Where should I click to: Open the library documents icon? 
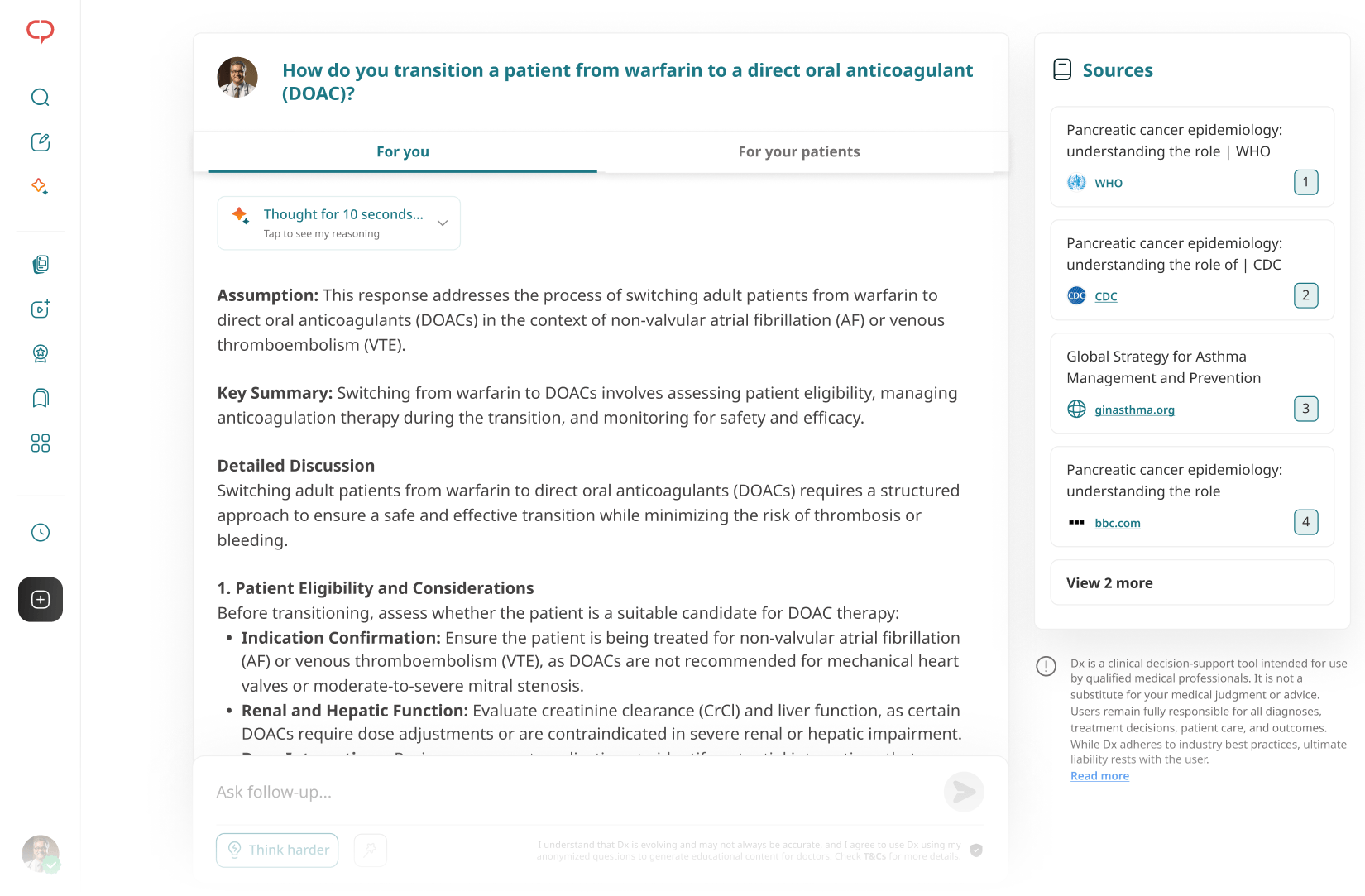click(41, 265)
